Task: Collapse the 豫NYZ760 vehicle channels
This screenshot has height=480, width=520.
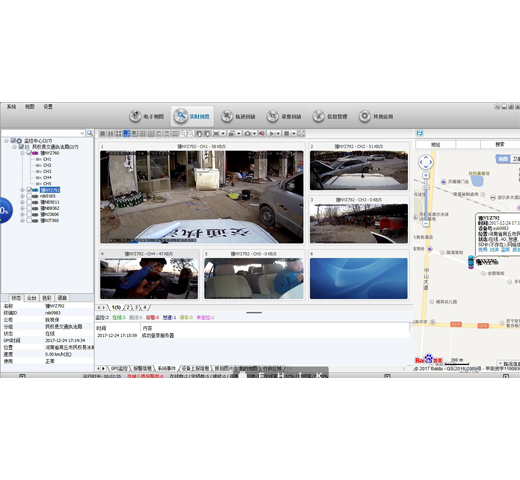Action: click(22, 153)
